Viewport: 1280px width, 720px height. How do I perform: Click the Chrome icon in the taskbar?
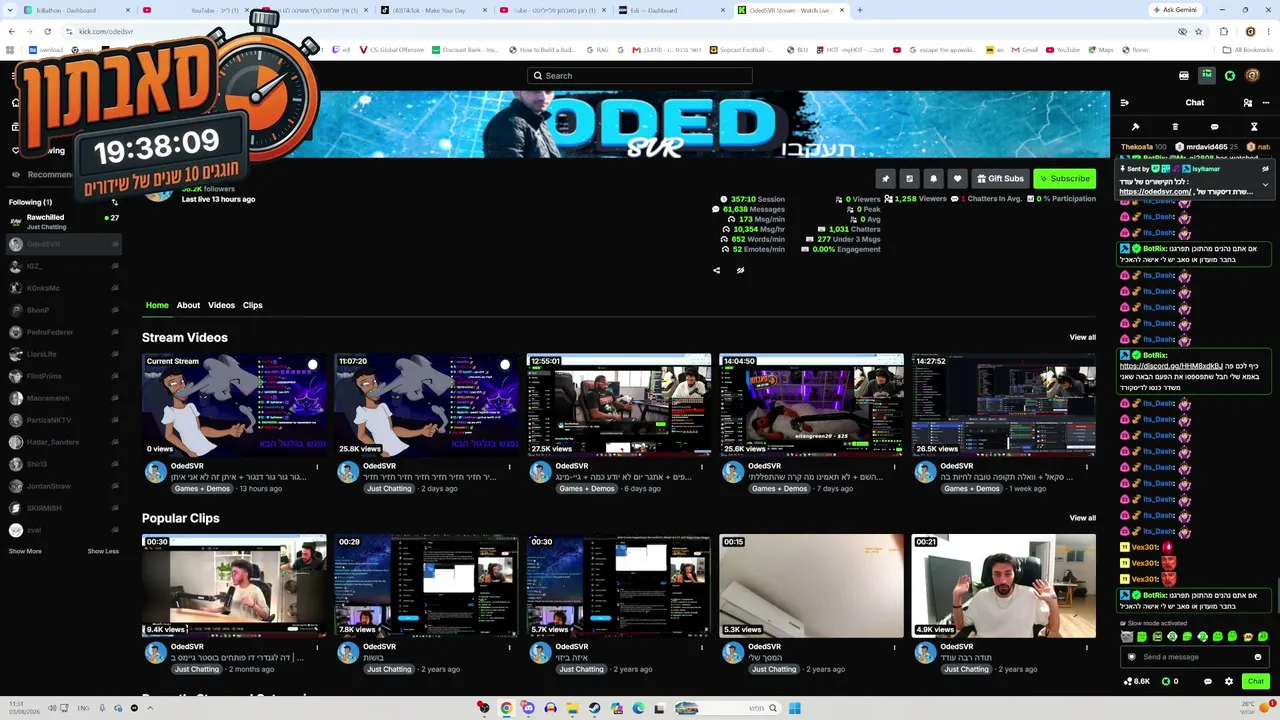tap(506, 708)
